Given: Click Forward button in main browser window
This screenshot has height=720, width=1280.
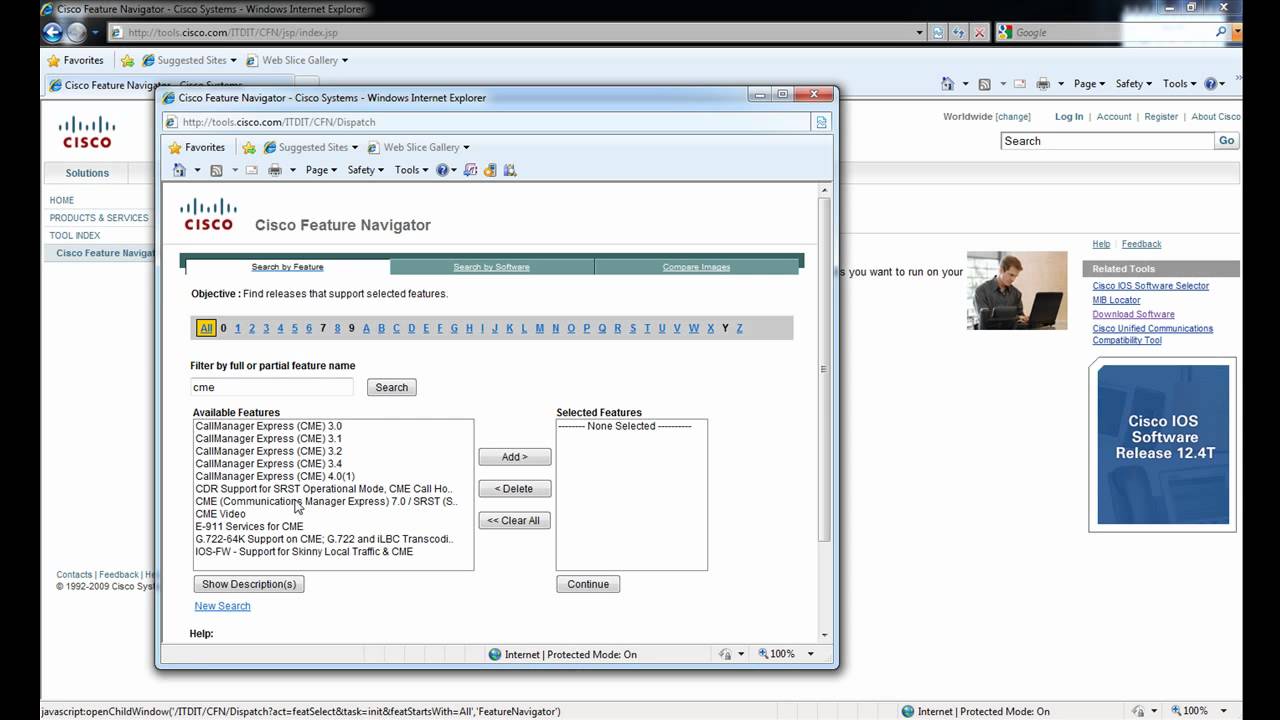Looking at the screenshot, I should [x=77, y=32].
